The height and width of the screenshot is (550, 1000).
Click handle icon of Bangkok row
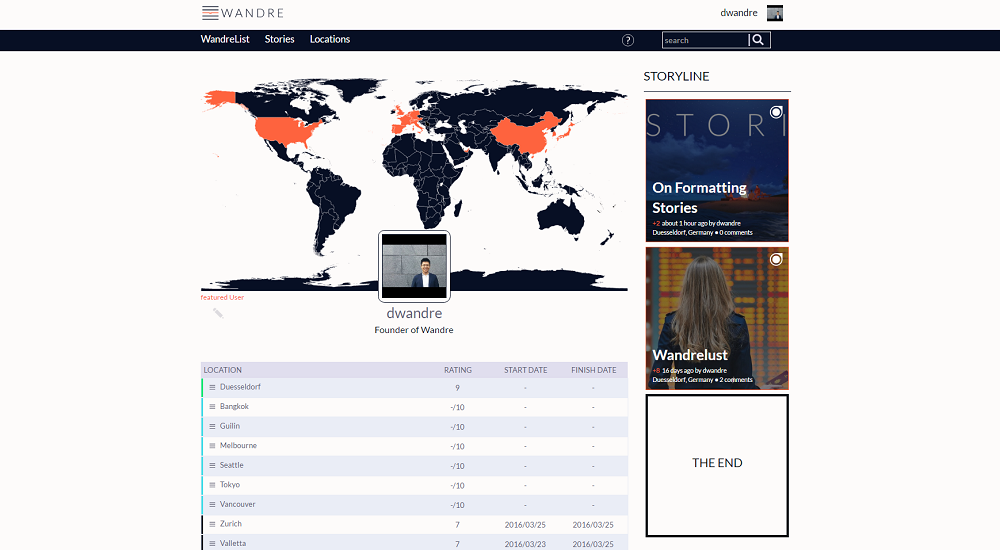[212, 406]
